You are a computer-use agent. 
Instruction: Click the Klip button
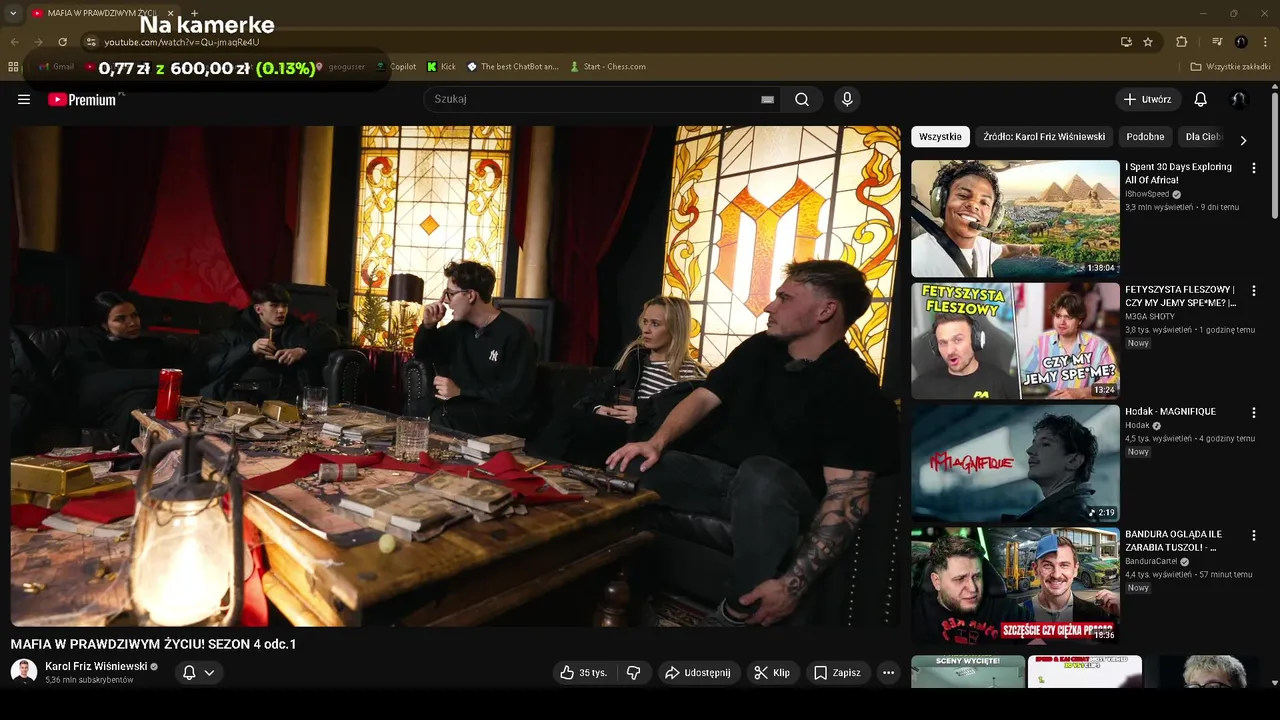(x=772, y=673)
